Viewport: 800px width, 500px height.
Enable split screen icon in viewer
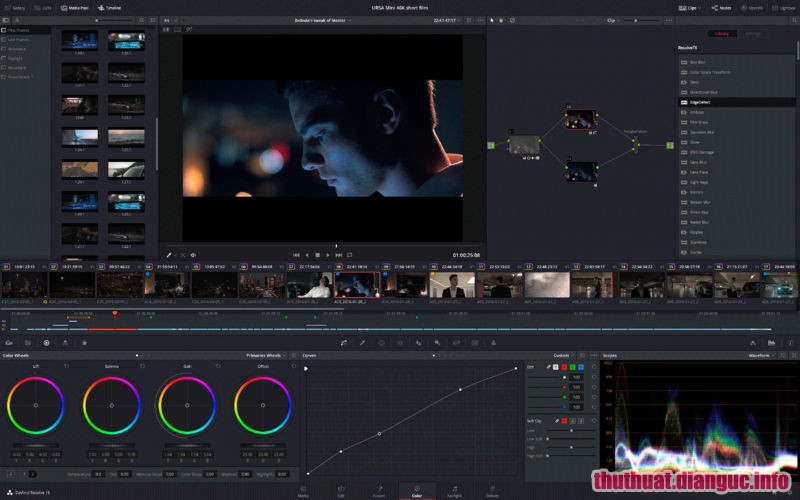(x=178, y=30)
